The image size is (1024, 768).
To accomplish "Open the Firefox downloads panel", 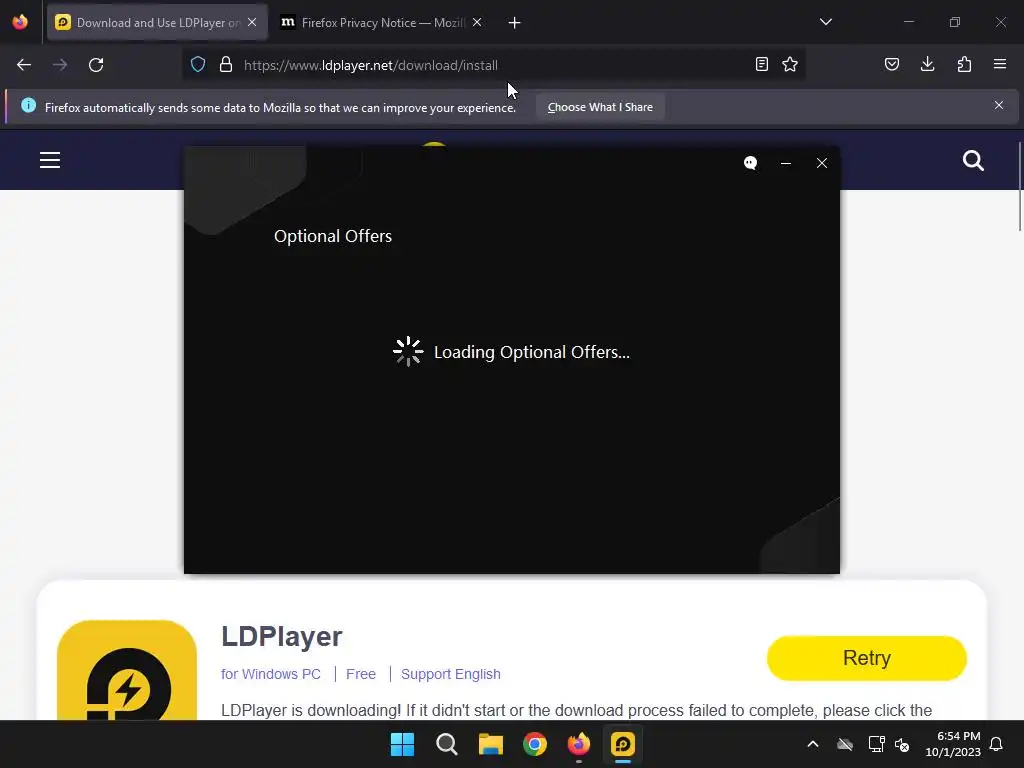I will 927,64.
